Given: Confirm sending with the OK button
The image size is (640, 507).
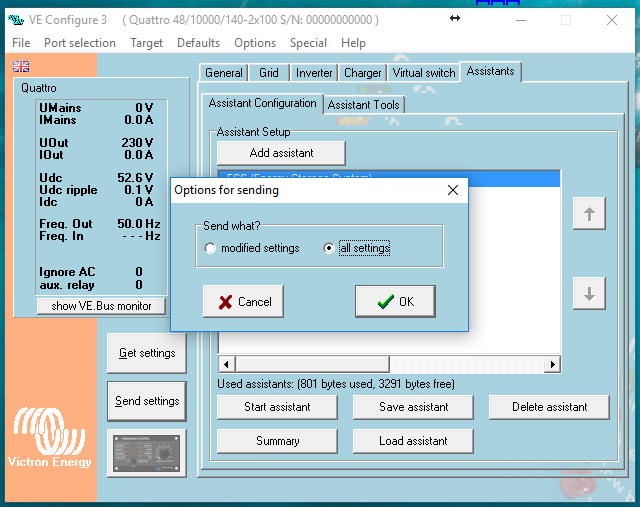Looking at the screenshot, I should point(395,301).
